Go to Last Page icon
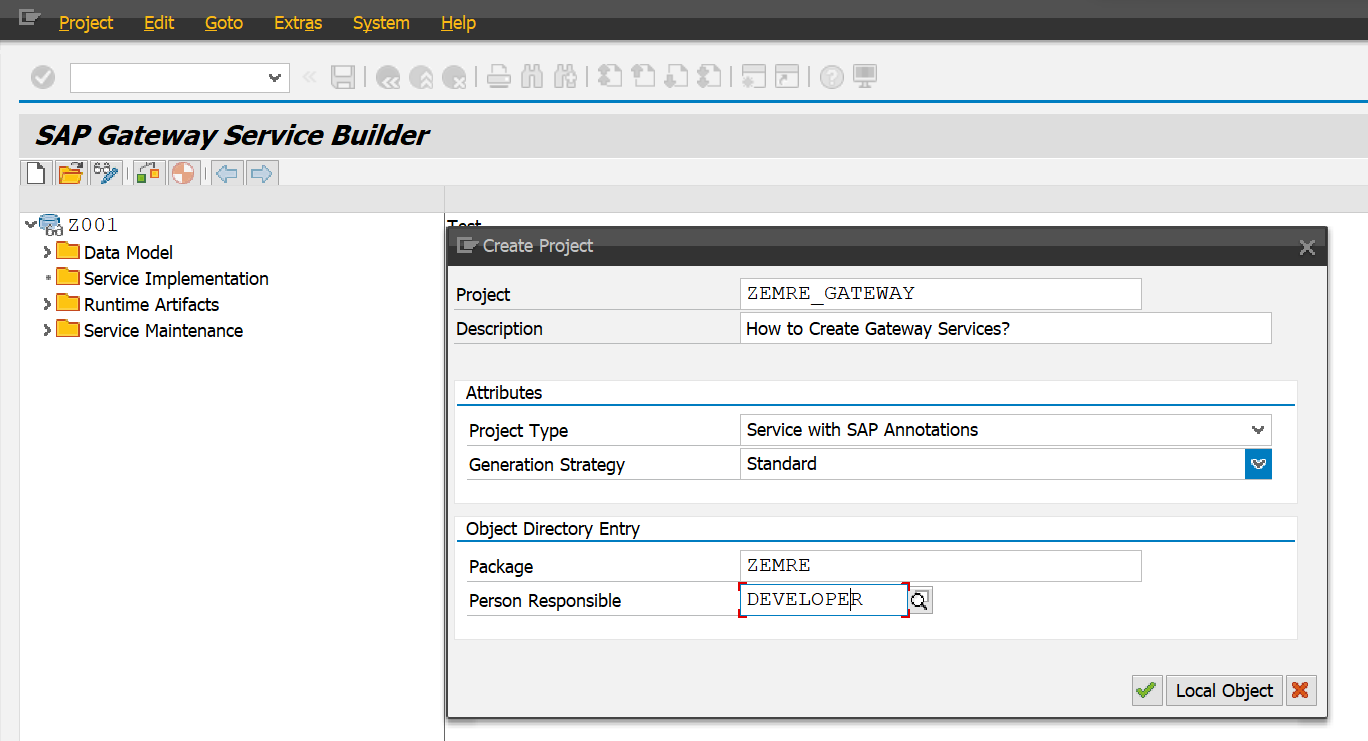The width and height of the screenshot is (1368, 741). 709,77
